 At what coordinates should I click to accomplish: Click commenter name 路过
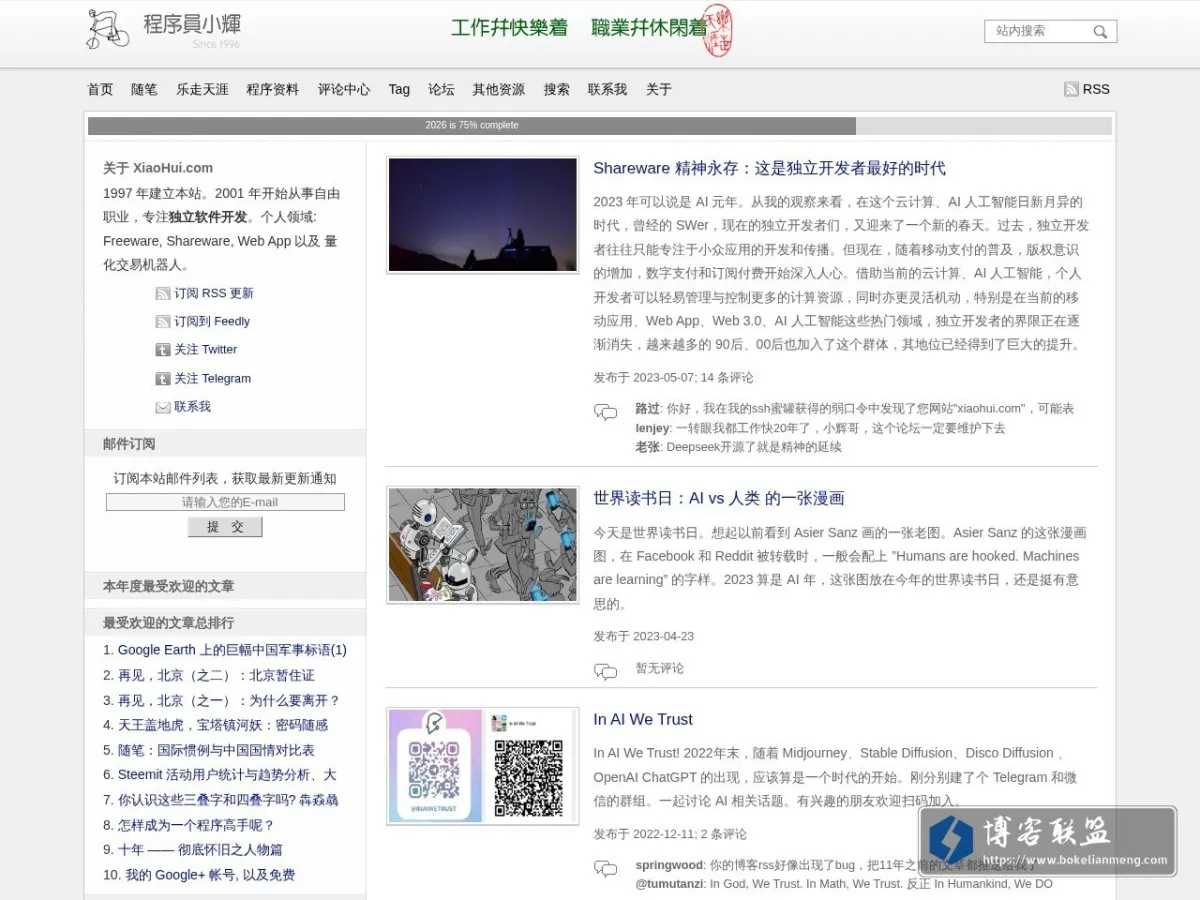pos(647,409)
